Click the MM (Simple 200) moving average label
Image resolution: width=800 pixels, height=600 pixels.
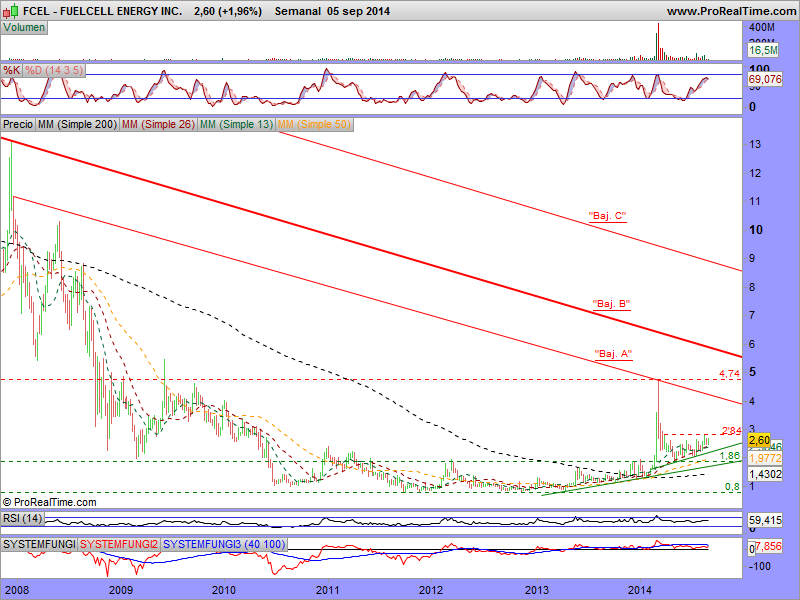coord(77,124)
